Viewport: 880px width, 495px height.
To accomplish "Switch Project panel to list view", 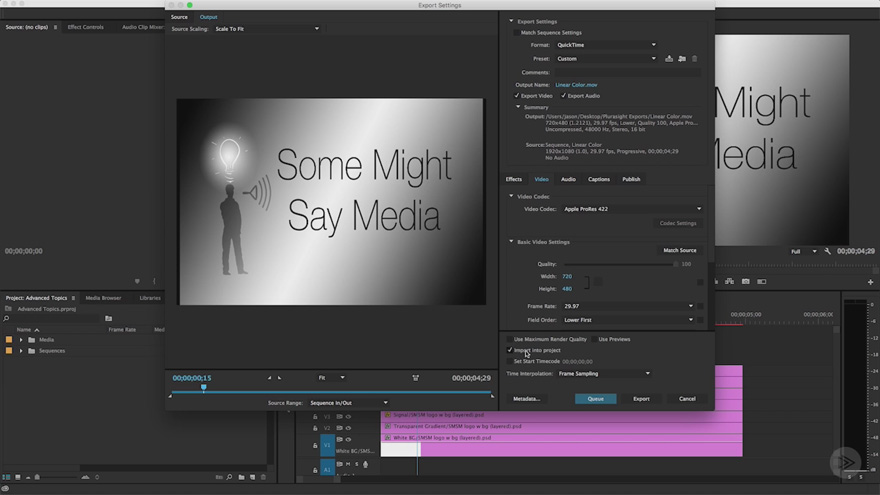I will (6, 477).
